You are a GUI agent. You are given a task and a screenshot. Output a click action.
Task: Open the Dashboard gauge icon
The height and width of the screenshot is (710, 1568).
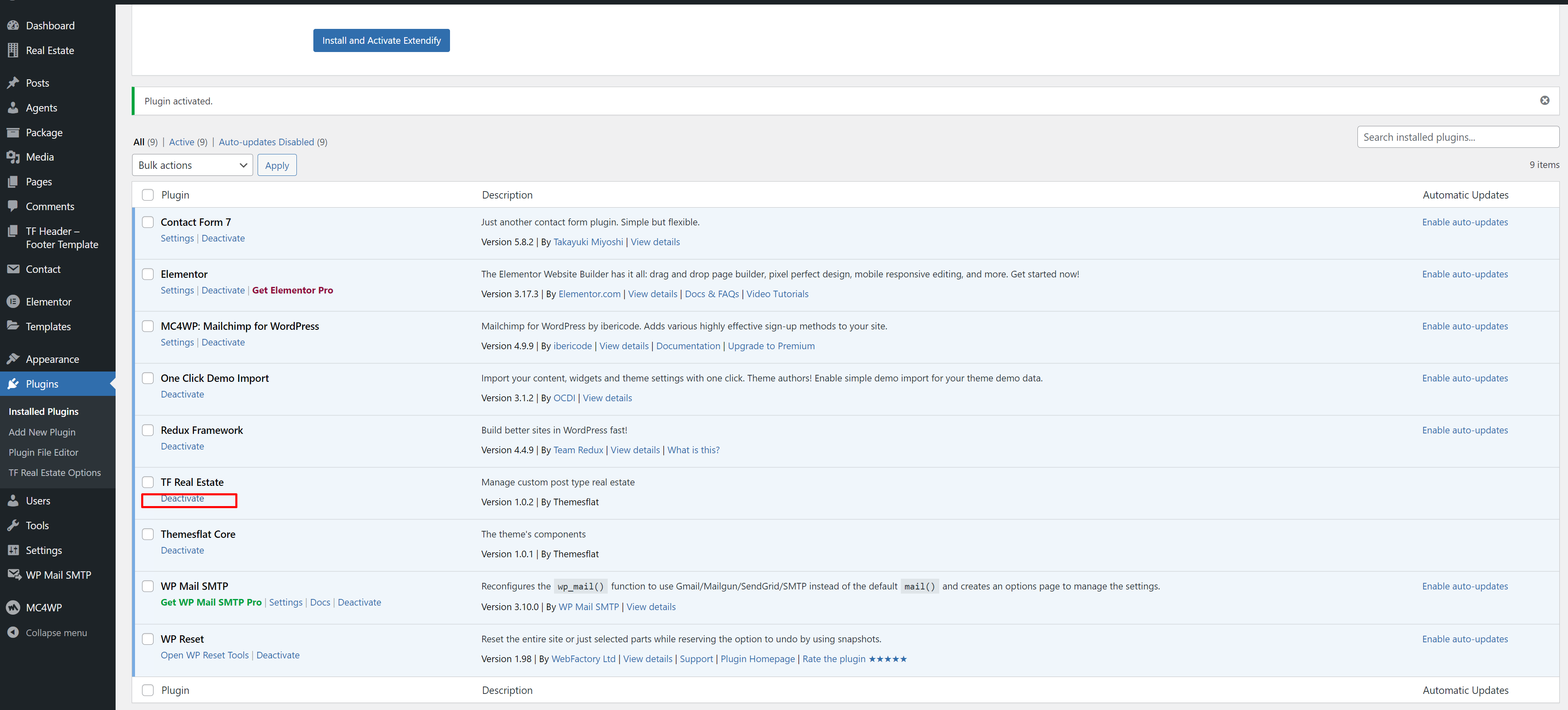click(13, 26)
